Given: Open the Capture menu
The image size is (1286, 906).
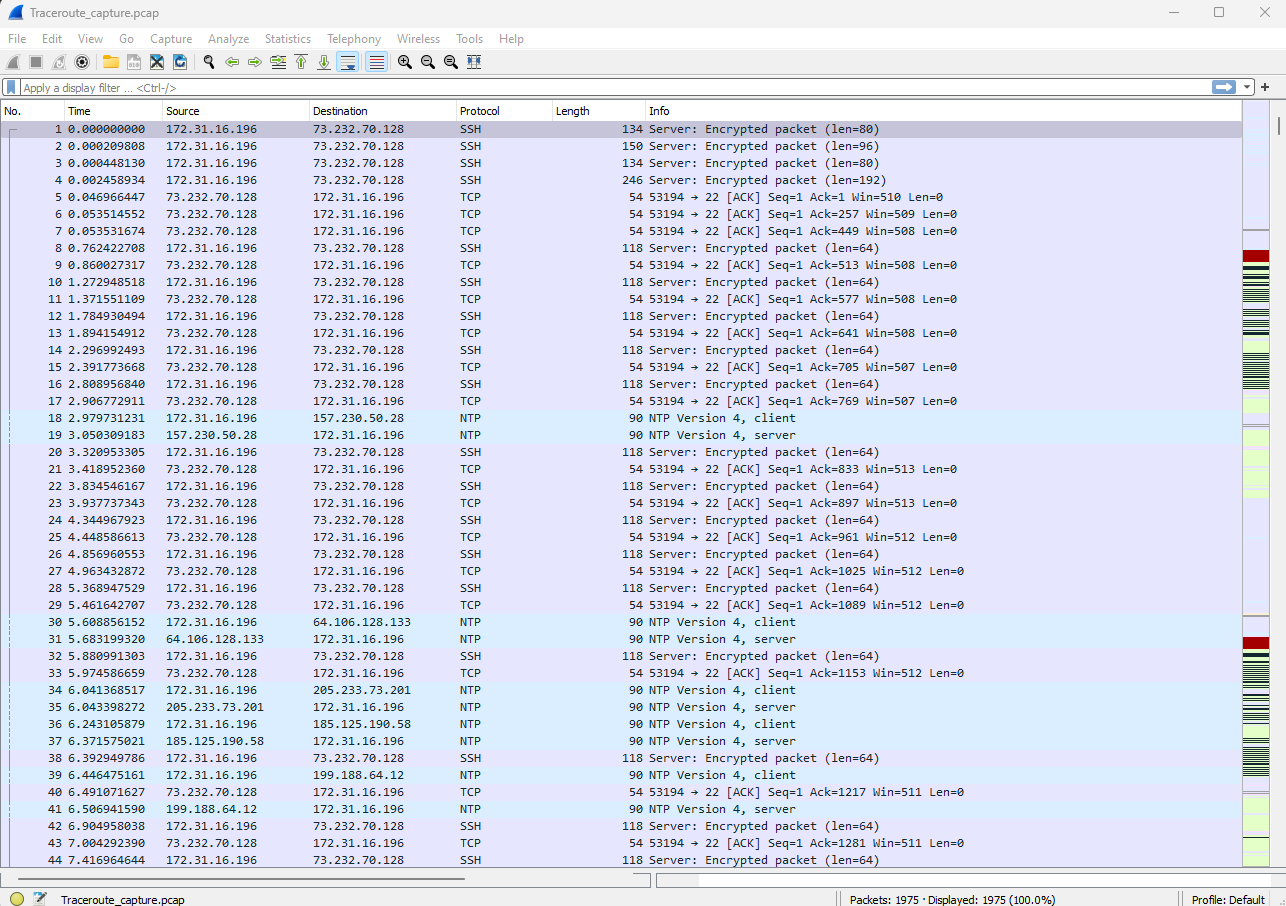Looking at the screenshot, I should click(171, 39).
